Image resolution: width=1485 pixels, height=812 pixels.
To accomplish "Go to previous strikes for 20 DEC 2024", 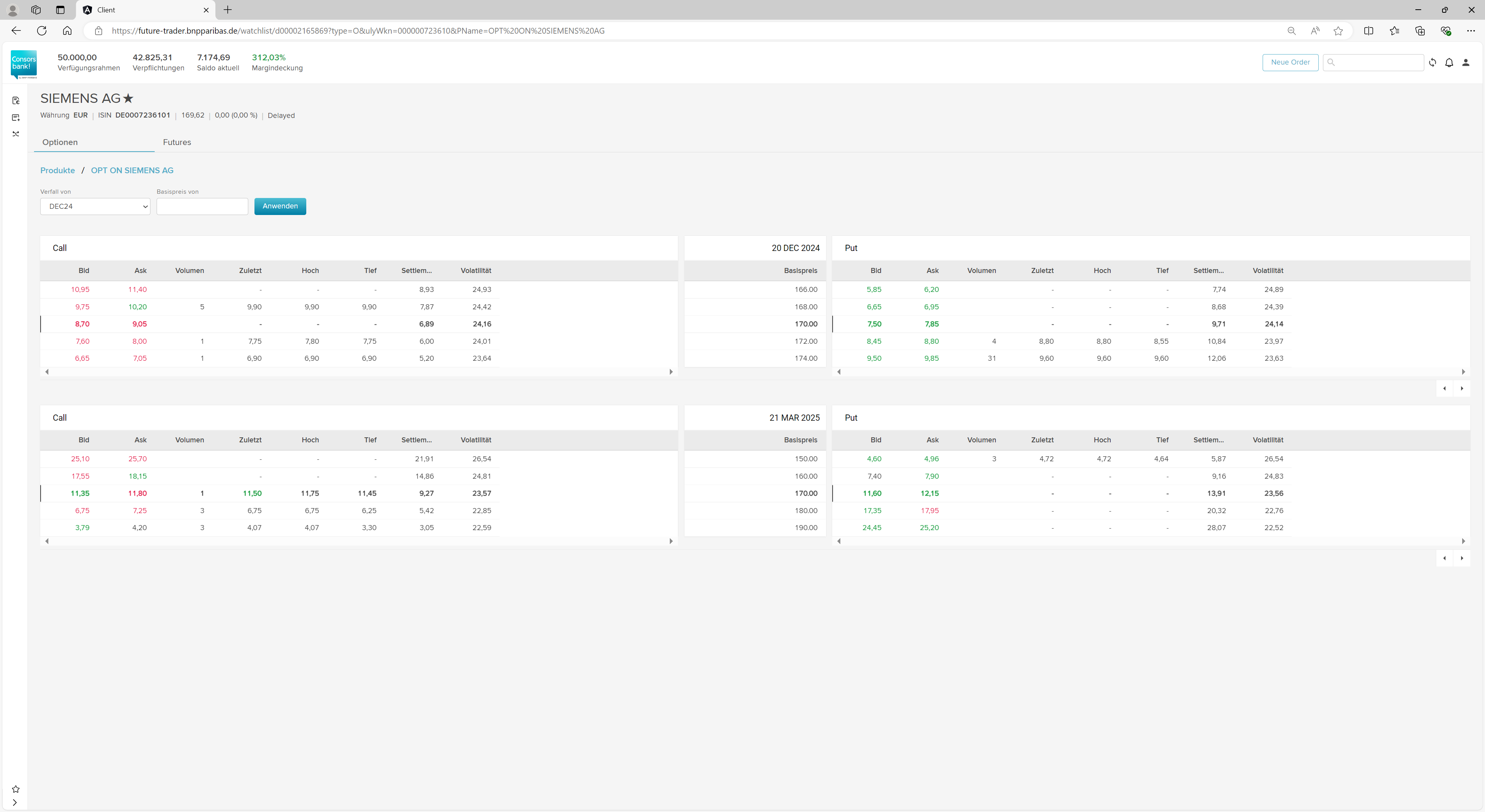I will pyautogui.click(x=1445, y=389).
